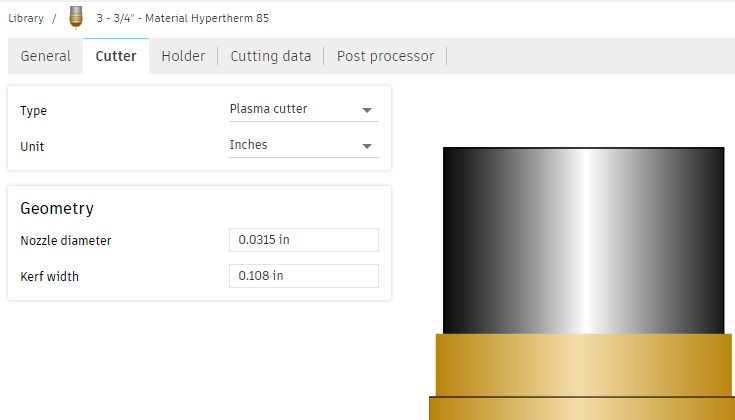
Task: Click the Type label
Action: tap(33, 111)
